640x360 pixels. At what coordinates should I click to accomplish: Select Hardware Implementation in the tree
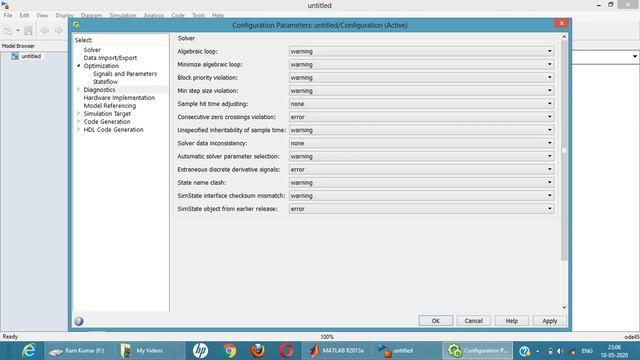pos(119,98)
